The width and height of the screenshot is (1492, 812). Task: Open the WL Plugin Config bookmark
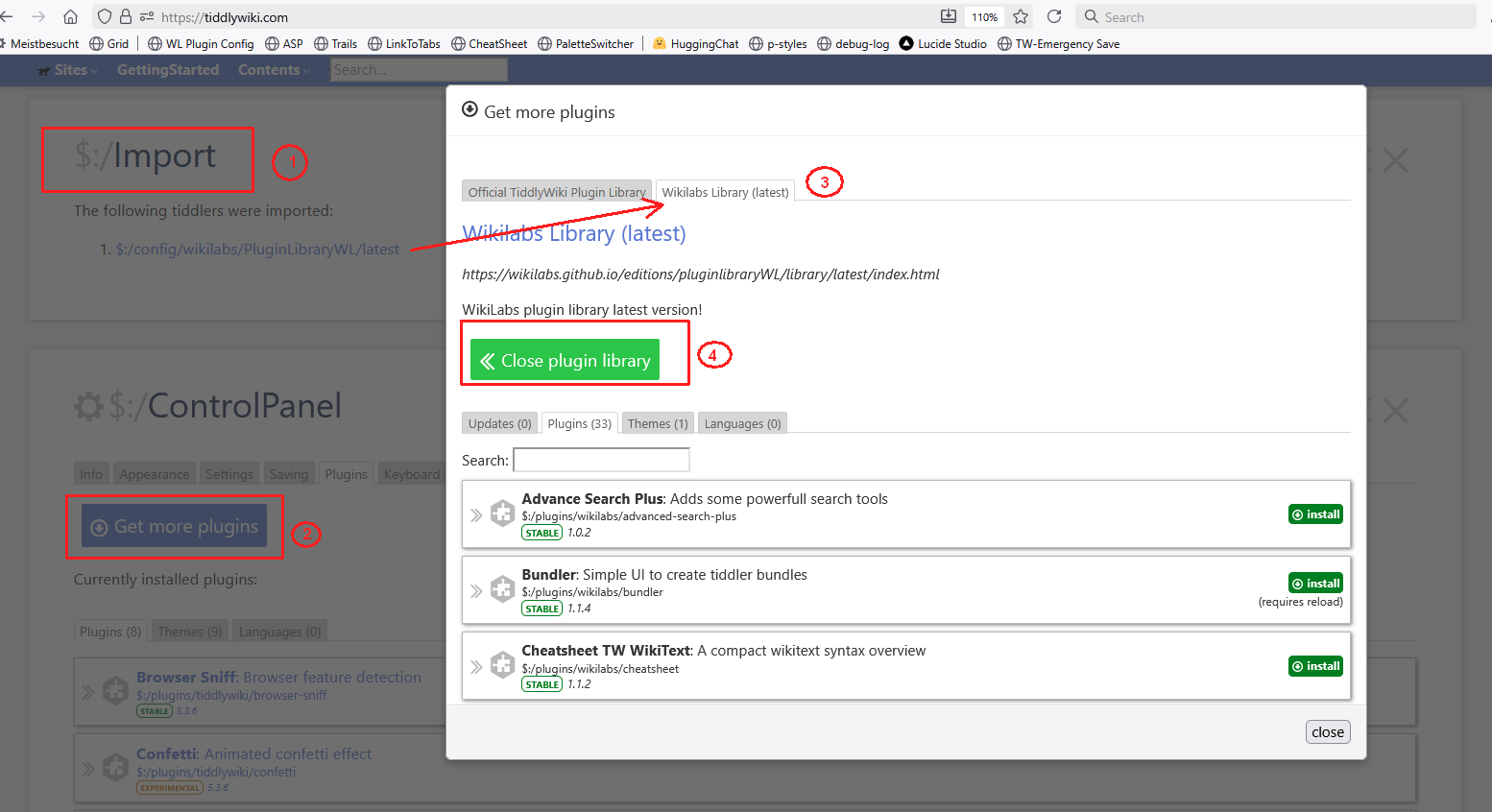coord(201,43)
